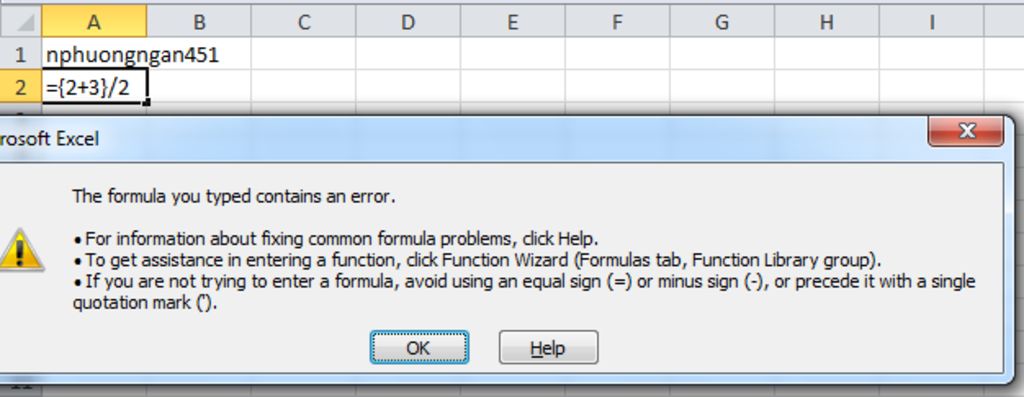Select column G header

click(x=722, y=22)
